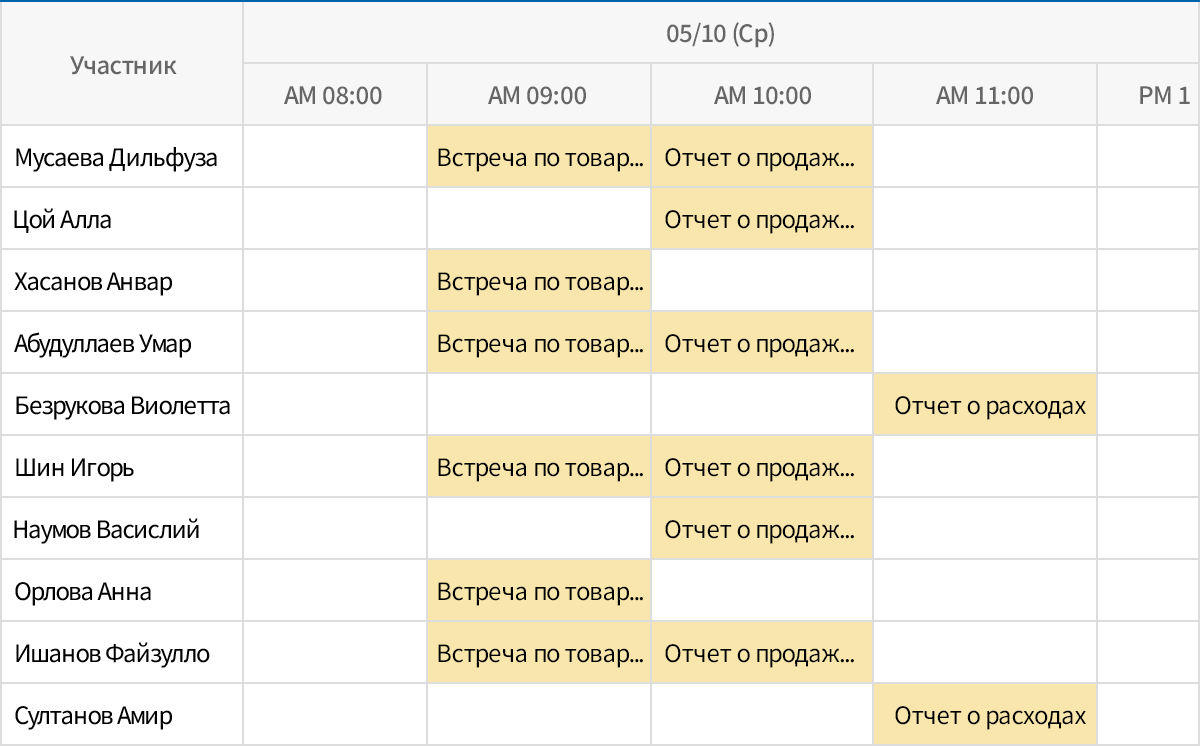Open Цой Алла's 'Отчет о продаж...' event
The width and height of the screenshot is (1200, 746).
point(762,218)
